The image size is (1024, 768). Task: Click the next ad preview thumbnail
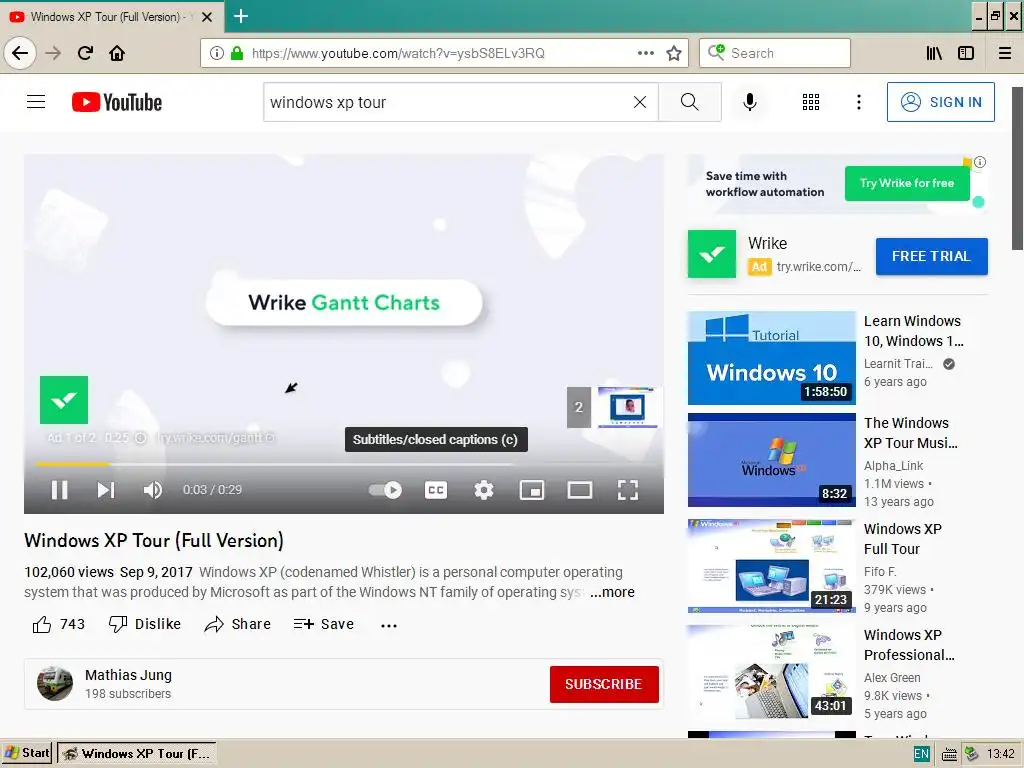click(615, 407)
